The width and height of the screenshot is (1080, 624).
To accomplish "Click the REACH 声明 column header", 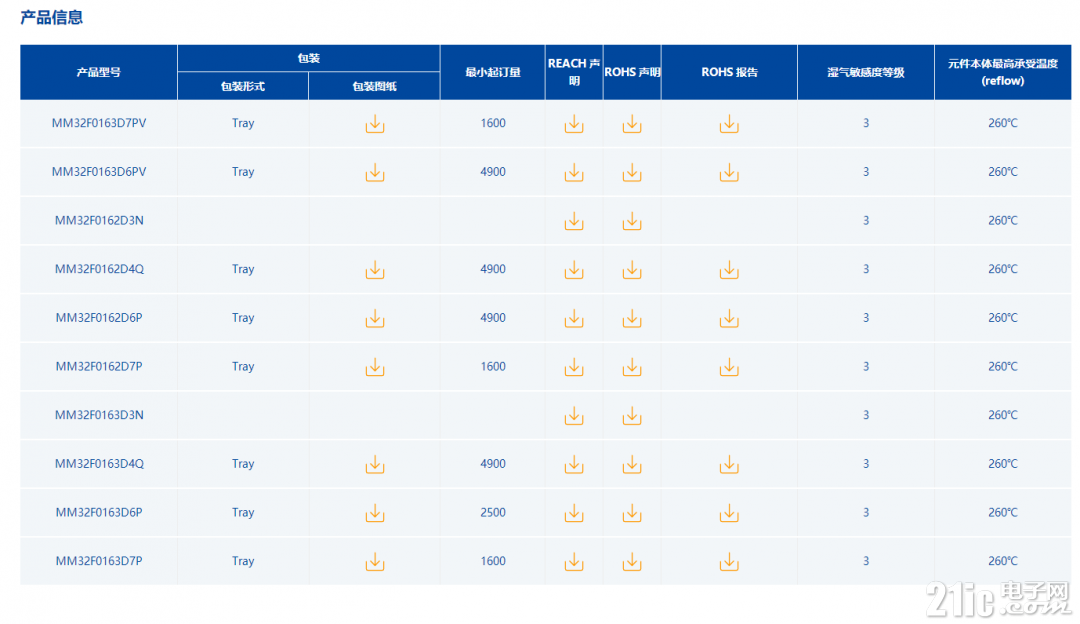I will tap(574, 72).
